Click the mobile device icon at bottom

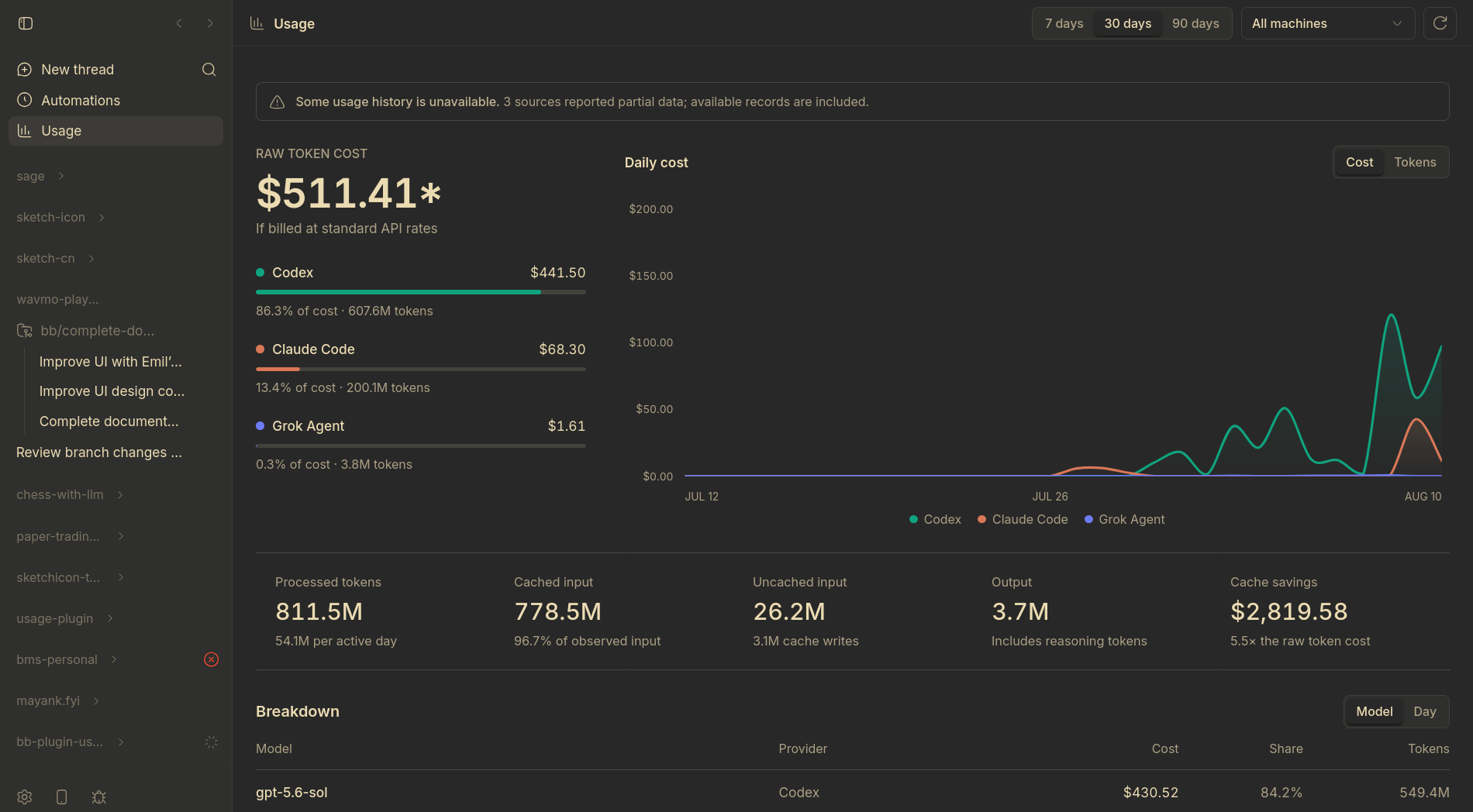pos(62,797)
